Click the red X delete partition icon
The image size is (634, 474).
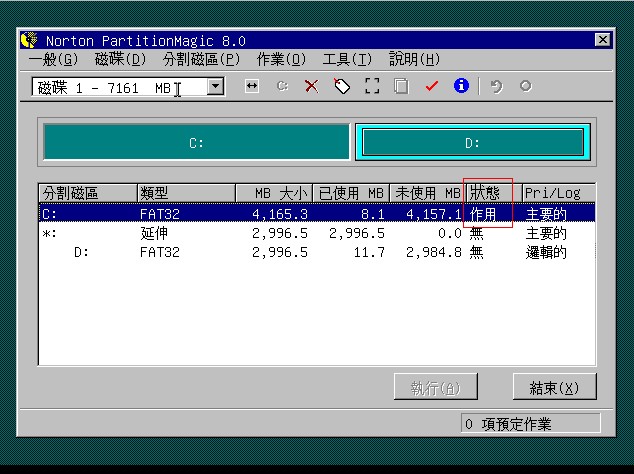pyautogui.click(x=311, y=86)
